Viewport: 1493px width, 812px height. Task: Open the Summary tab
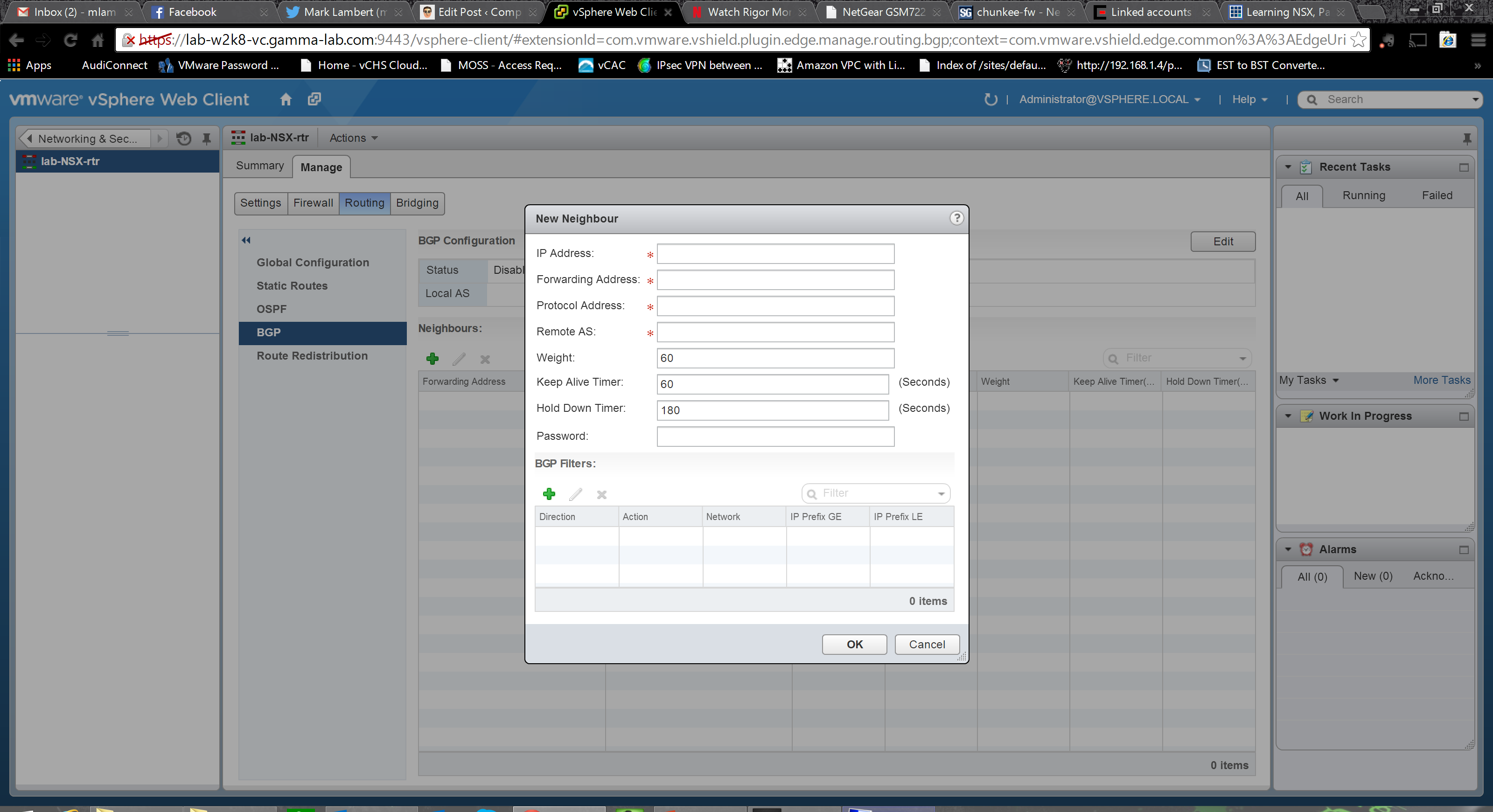[260, 166]
